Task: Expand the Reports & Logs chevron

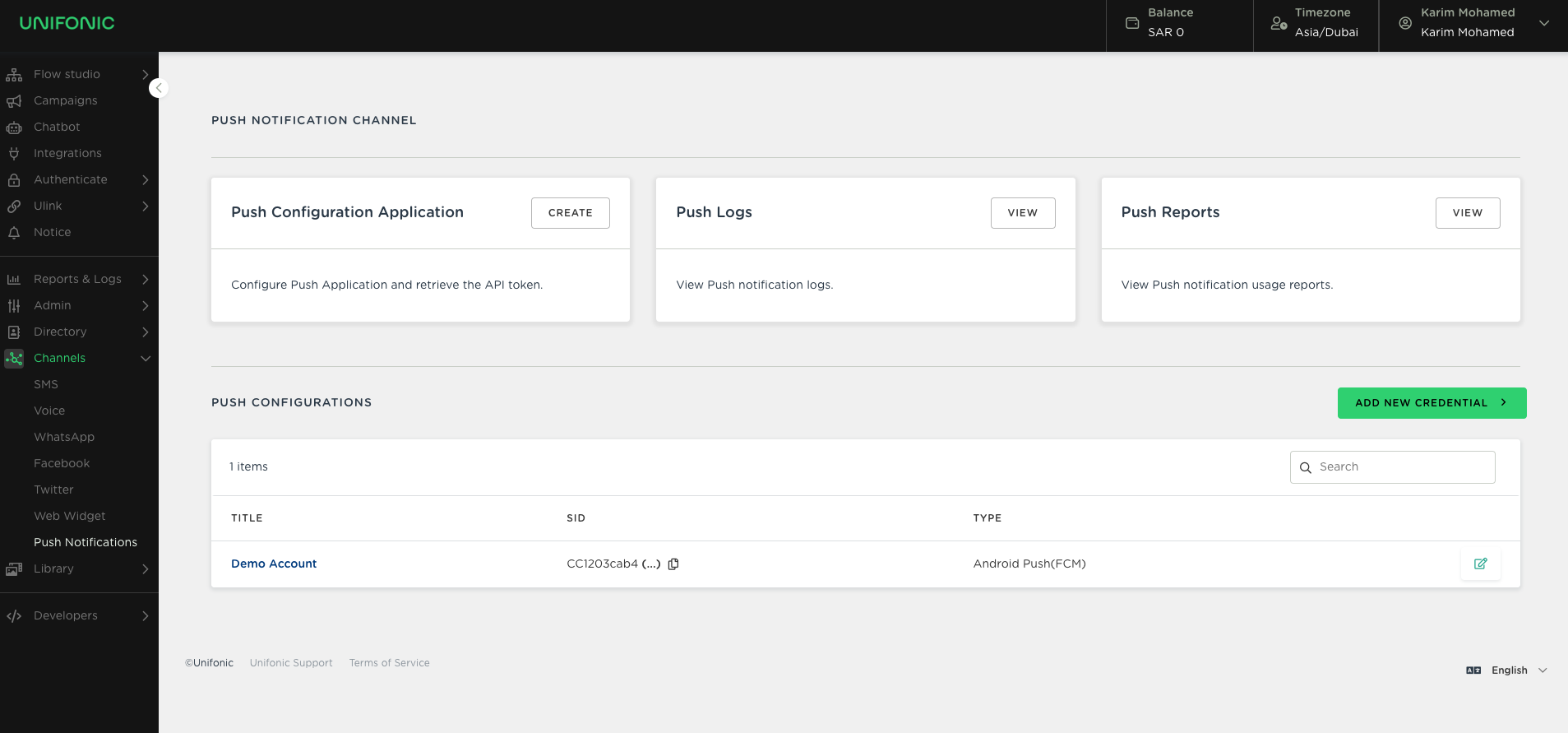Action: point(146,280)
